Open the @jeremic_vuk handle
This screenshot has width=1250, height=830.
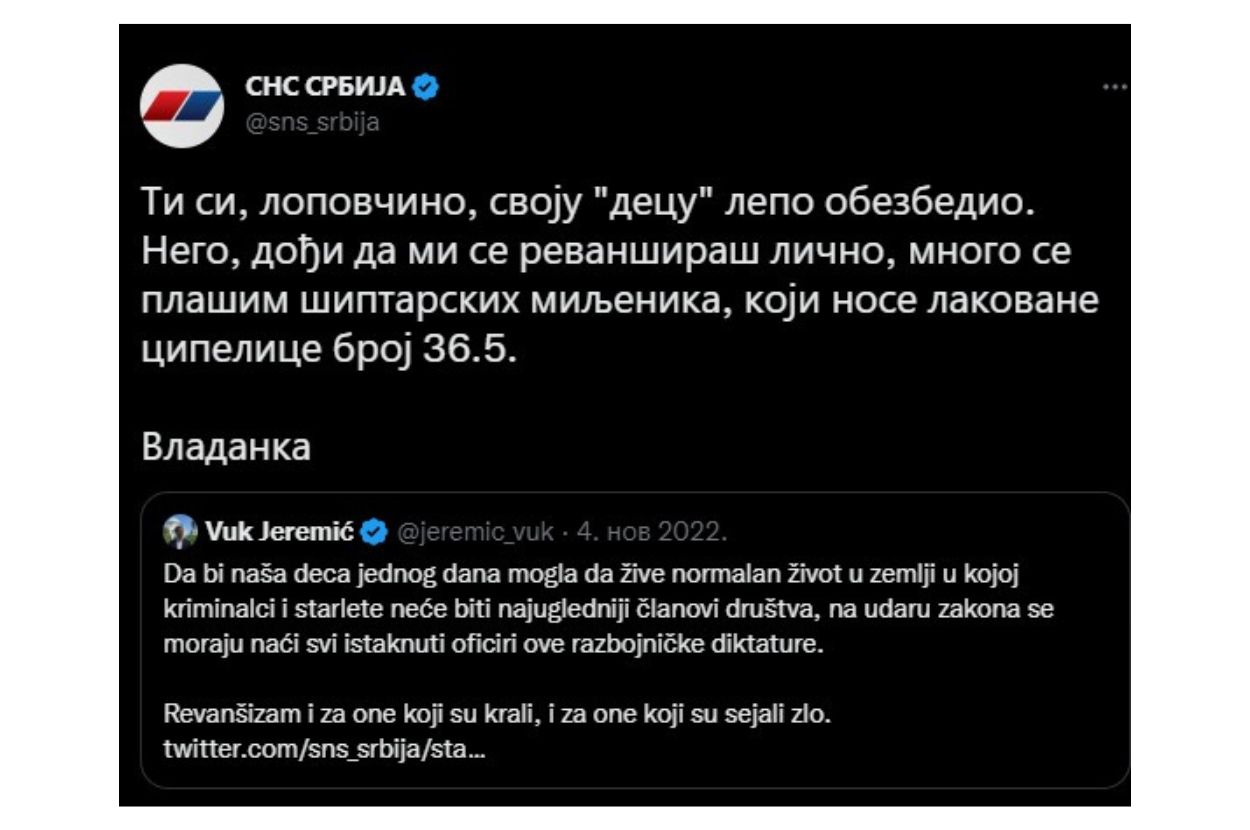[x=475, y=532]
